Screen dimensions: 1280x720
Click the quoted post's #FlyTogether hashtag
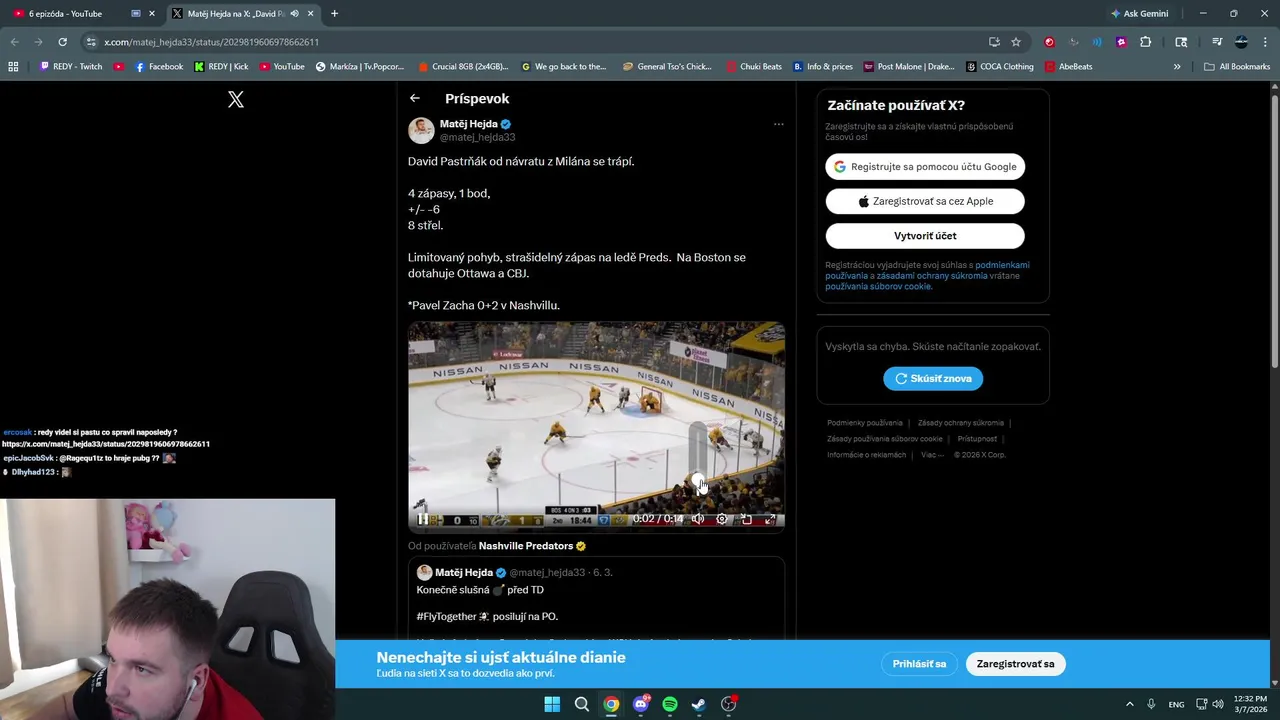pyautogui.click(x=446, y=617)
